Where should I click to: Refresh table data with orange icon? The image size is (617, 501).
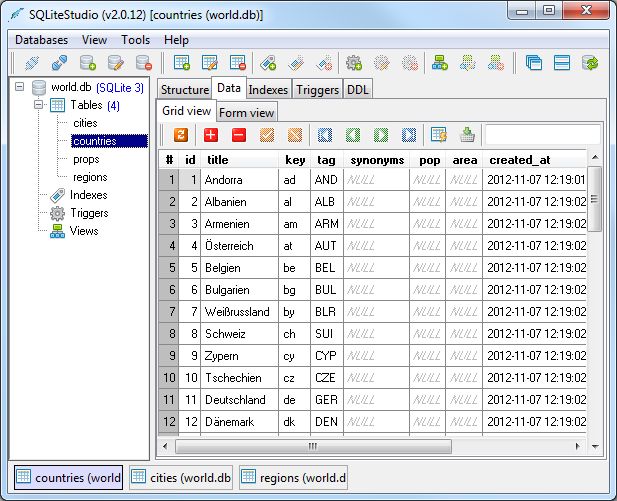(x=181, y=135)
